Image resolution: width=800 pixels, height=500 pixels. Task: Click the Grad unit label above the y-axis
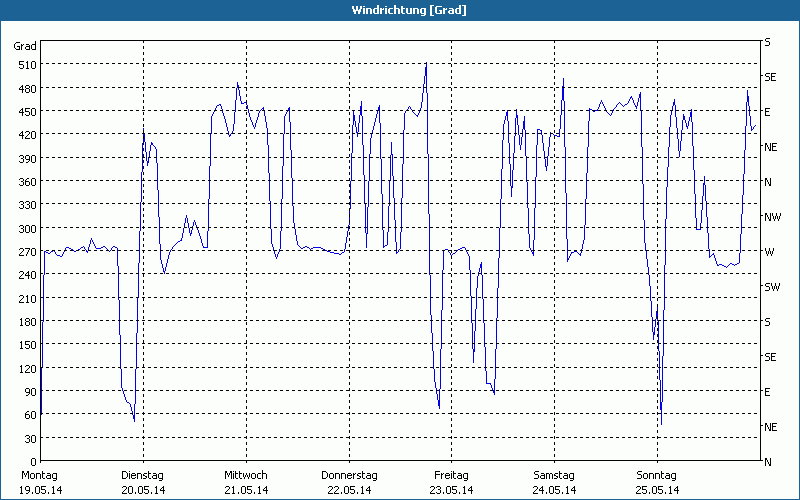(25, 46)
